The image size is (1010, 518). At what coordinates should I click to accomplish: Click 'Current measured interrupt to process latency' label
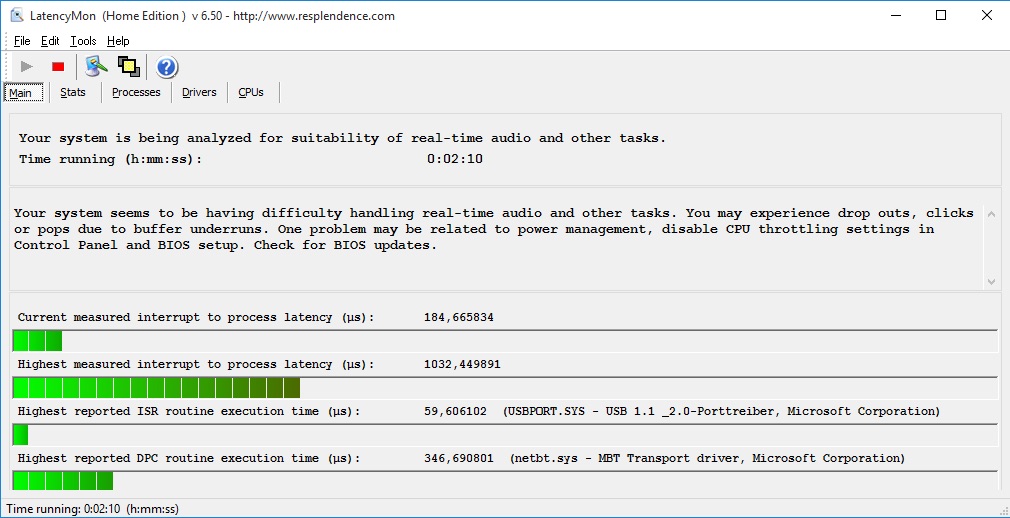click(196, 318)
